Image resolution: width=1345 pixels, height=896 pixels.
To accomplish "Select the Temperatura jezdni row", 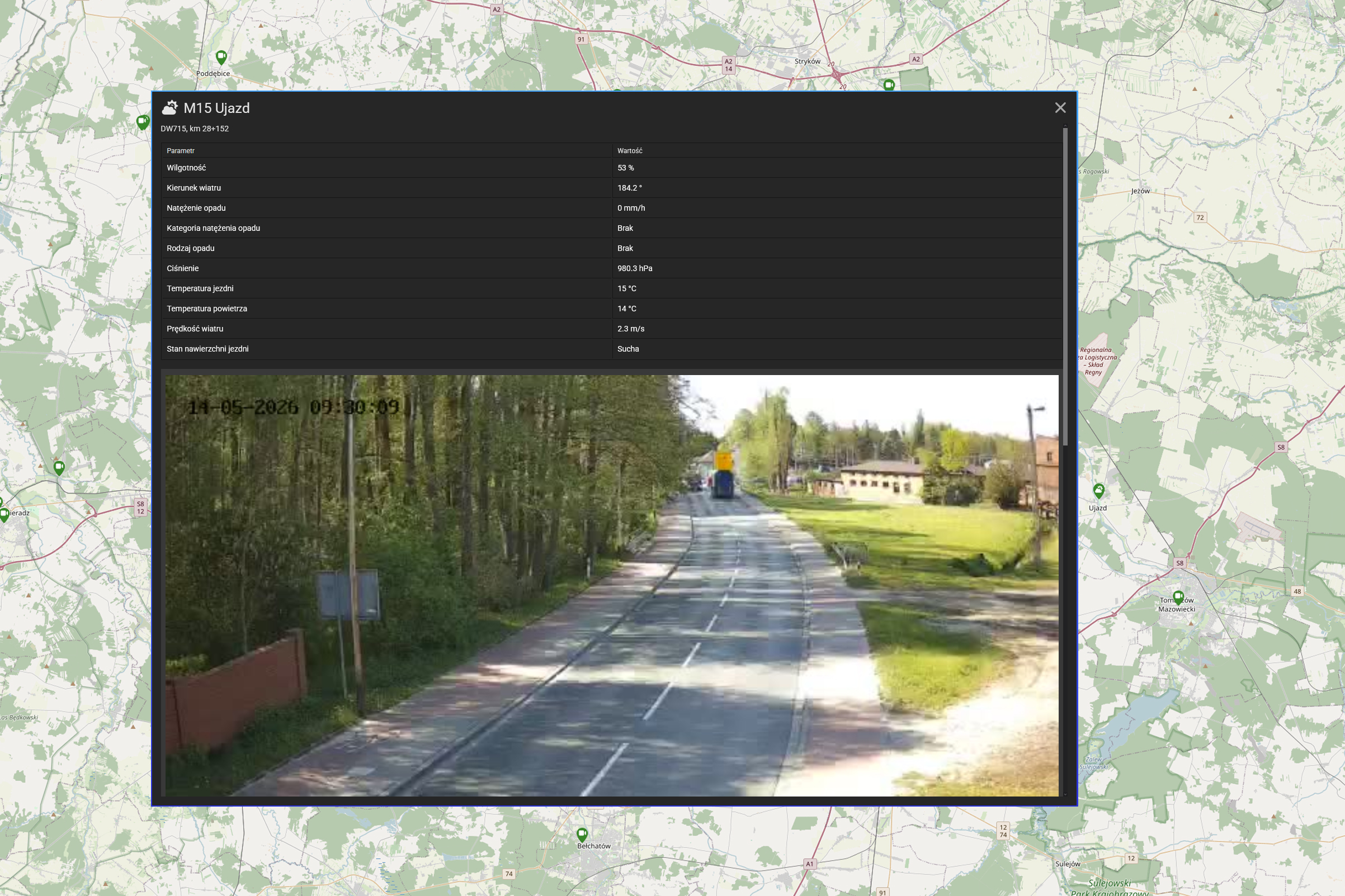I will pos(612,288).
